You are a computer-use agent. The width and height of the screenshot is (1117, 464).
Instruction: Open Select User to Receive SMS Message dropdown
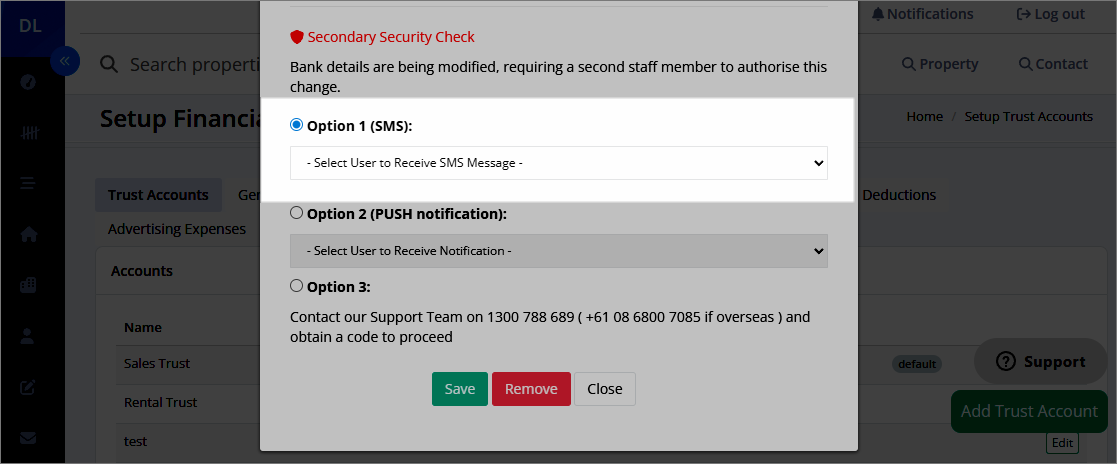click(558, 163)
